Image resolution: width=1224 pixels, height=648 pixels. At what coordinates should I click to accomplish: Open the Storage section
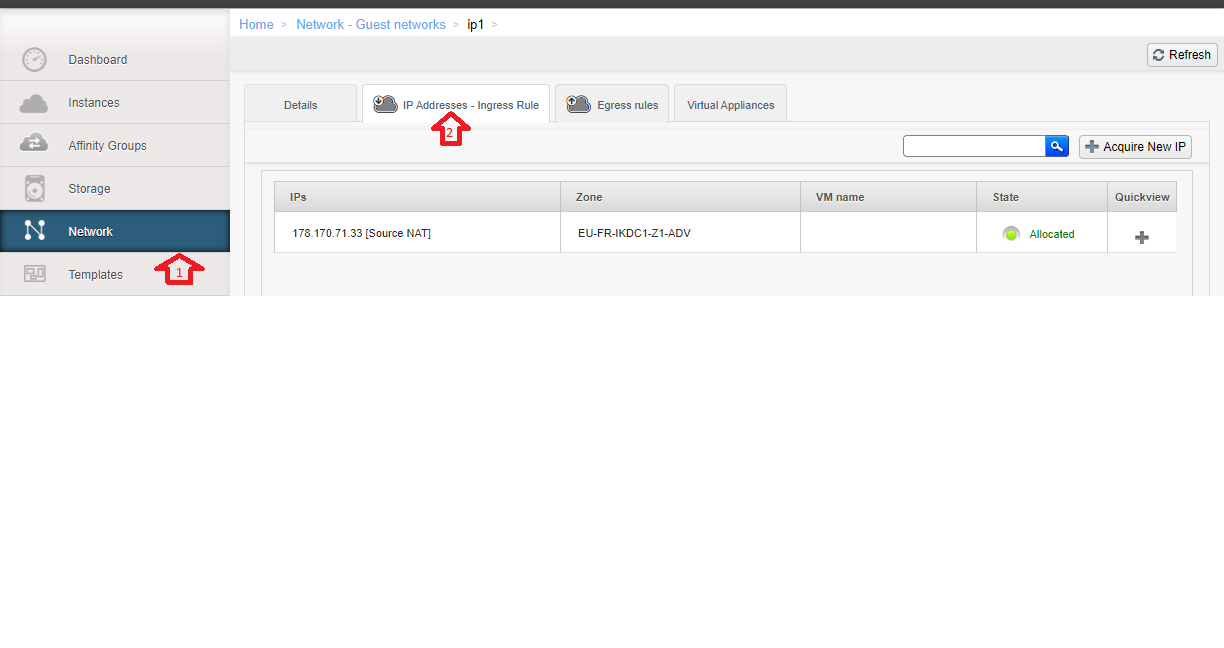(114, 188)
